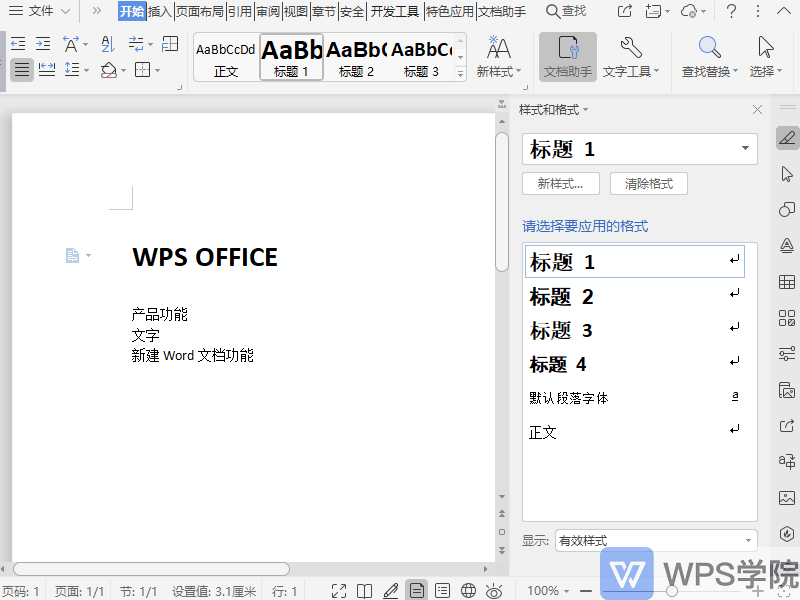Click the settings sliders icon in right sidebar
The height and width of the screenshot is (600, 800).
[787, 354]
